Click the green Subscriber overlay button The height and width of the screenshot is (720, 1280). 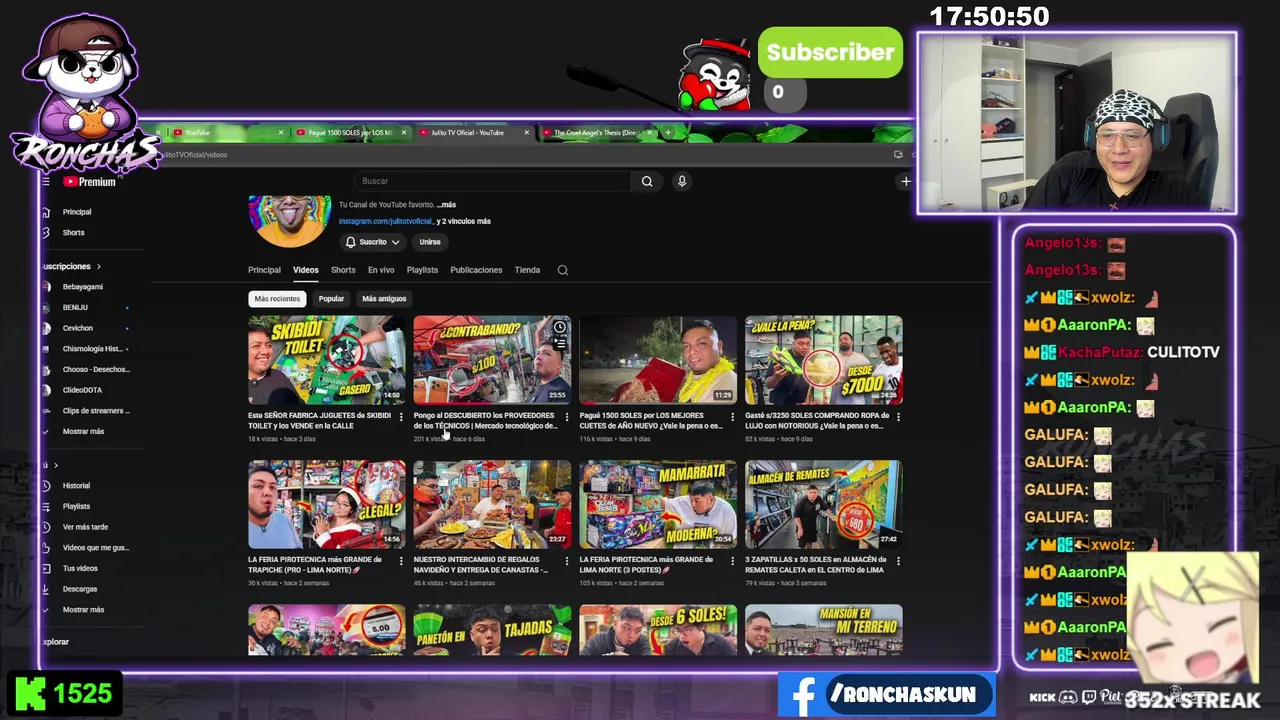tap(830, 53)
